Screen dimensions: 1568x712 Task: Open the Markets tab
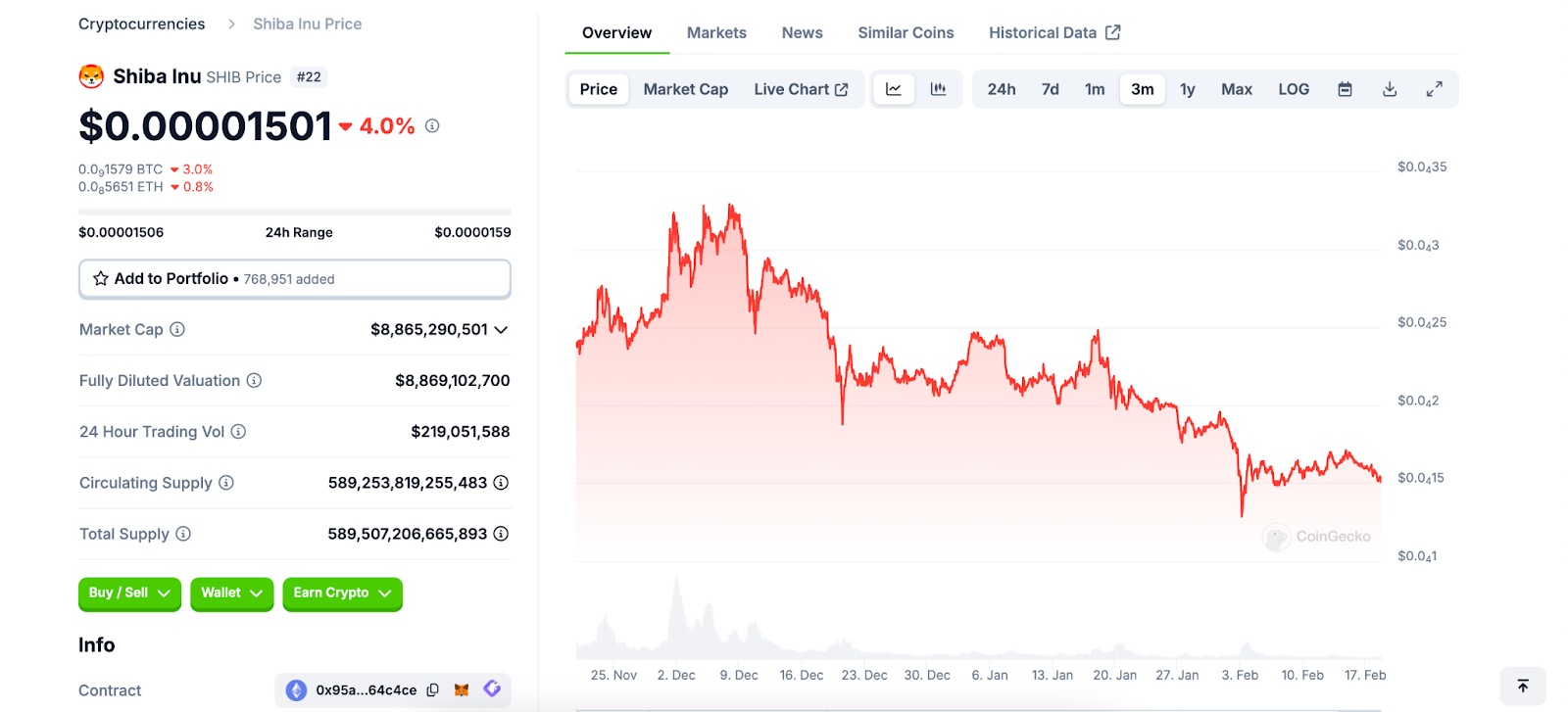pyautogui.click(x=716, y=32)
